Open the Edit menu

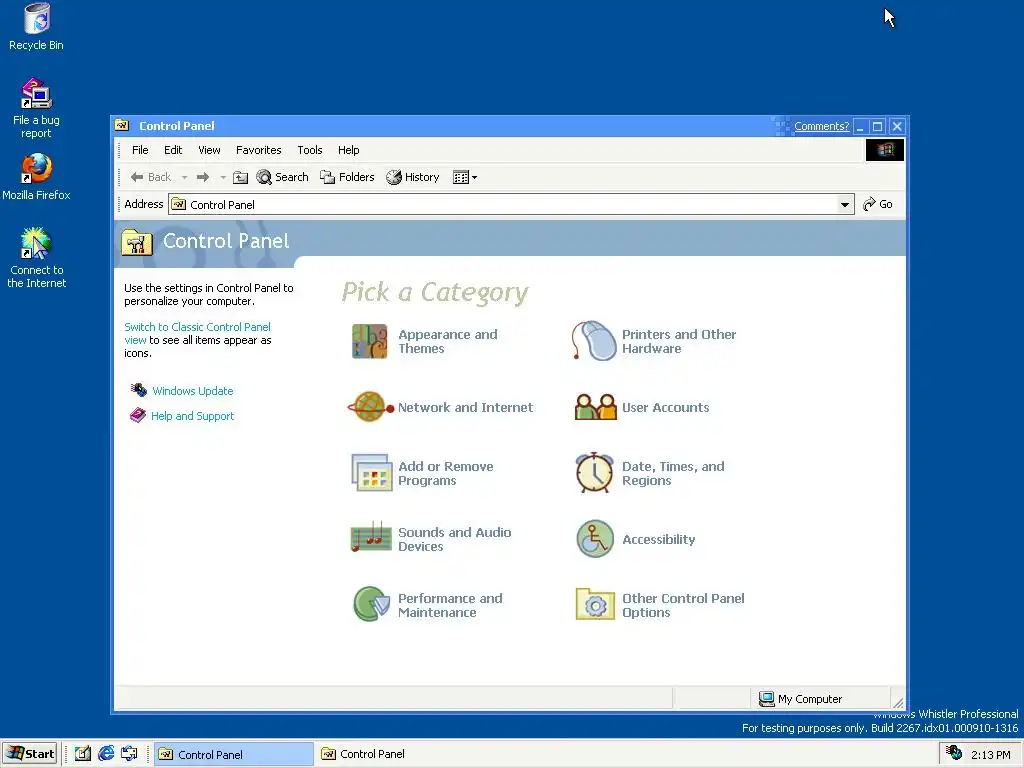(x=173, y=150)
